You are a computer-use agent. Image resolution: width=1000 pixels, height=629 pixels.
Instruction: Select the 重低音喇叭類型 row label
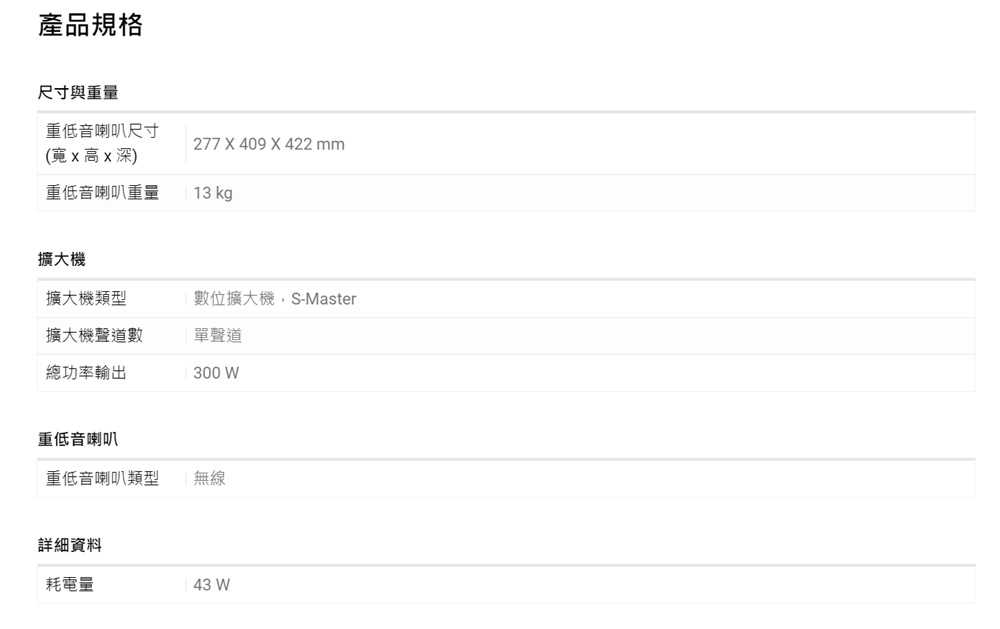coord(102,479)
